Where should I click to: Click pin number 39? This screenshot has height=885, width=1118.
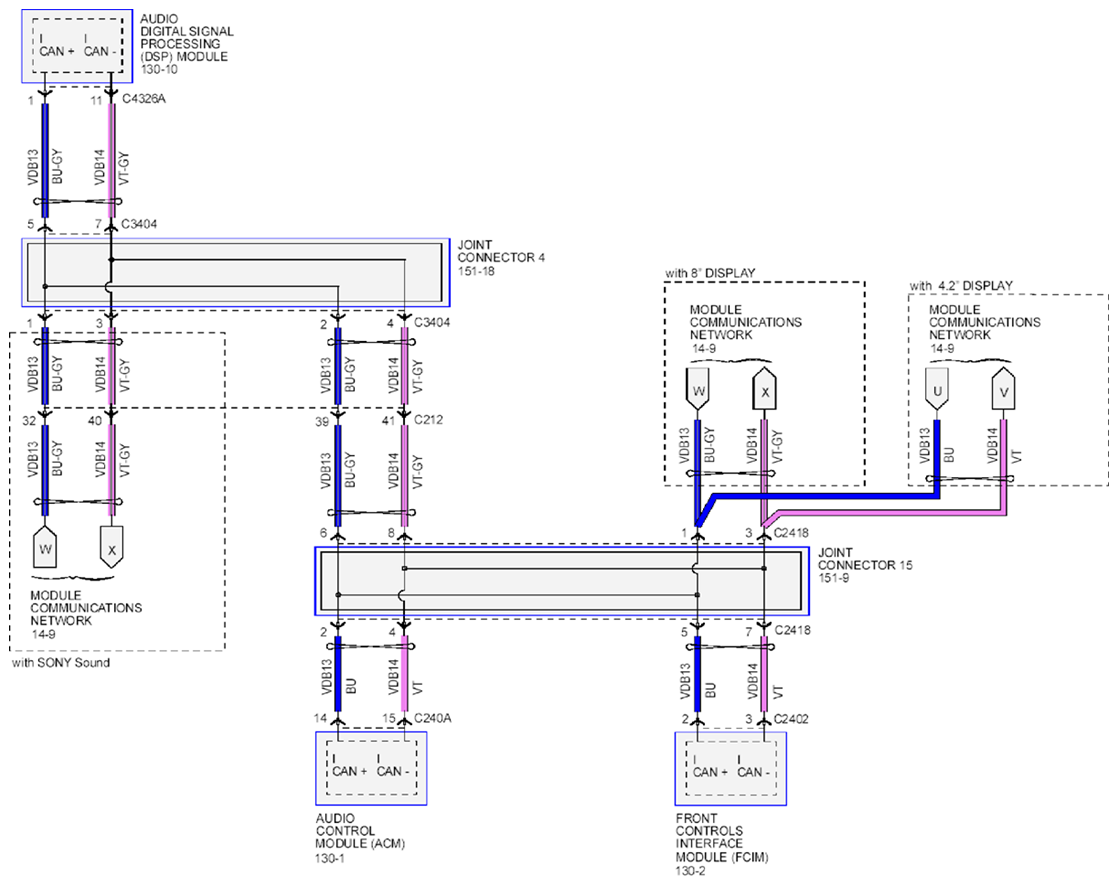click(322, 421)
